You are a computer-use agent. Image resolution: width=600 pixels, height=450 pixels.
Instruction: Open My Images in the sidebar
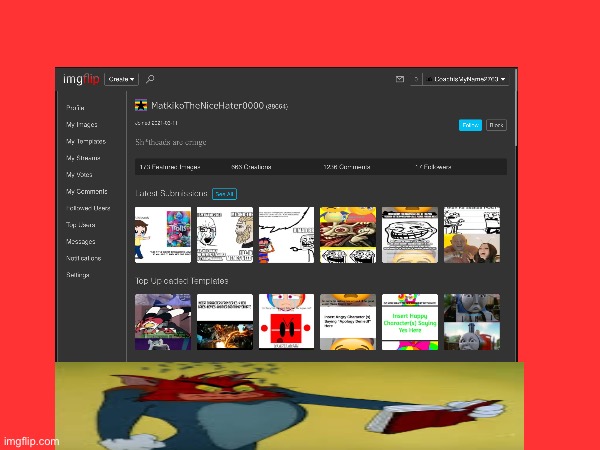[82, 124]
